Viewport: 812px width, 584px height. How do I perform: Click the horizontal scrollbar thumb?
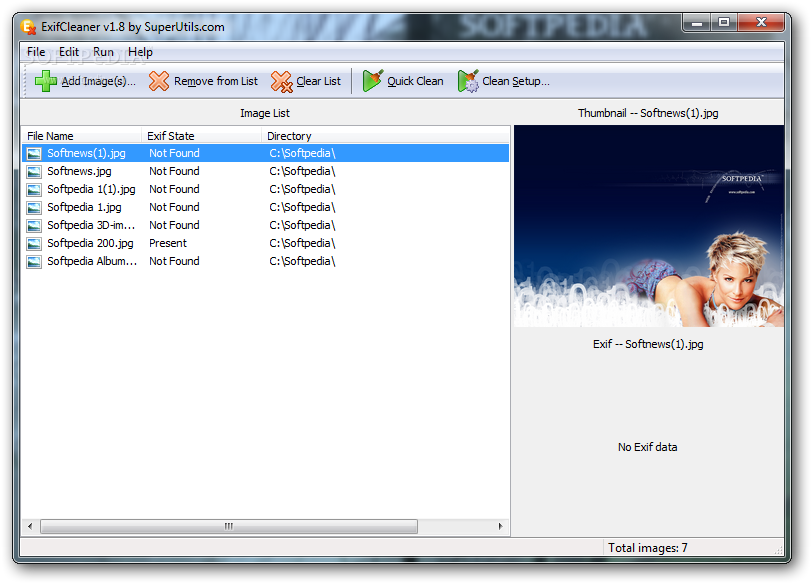click(x=229, y=527)
